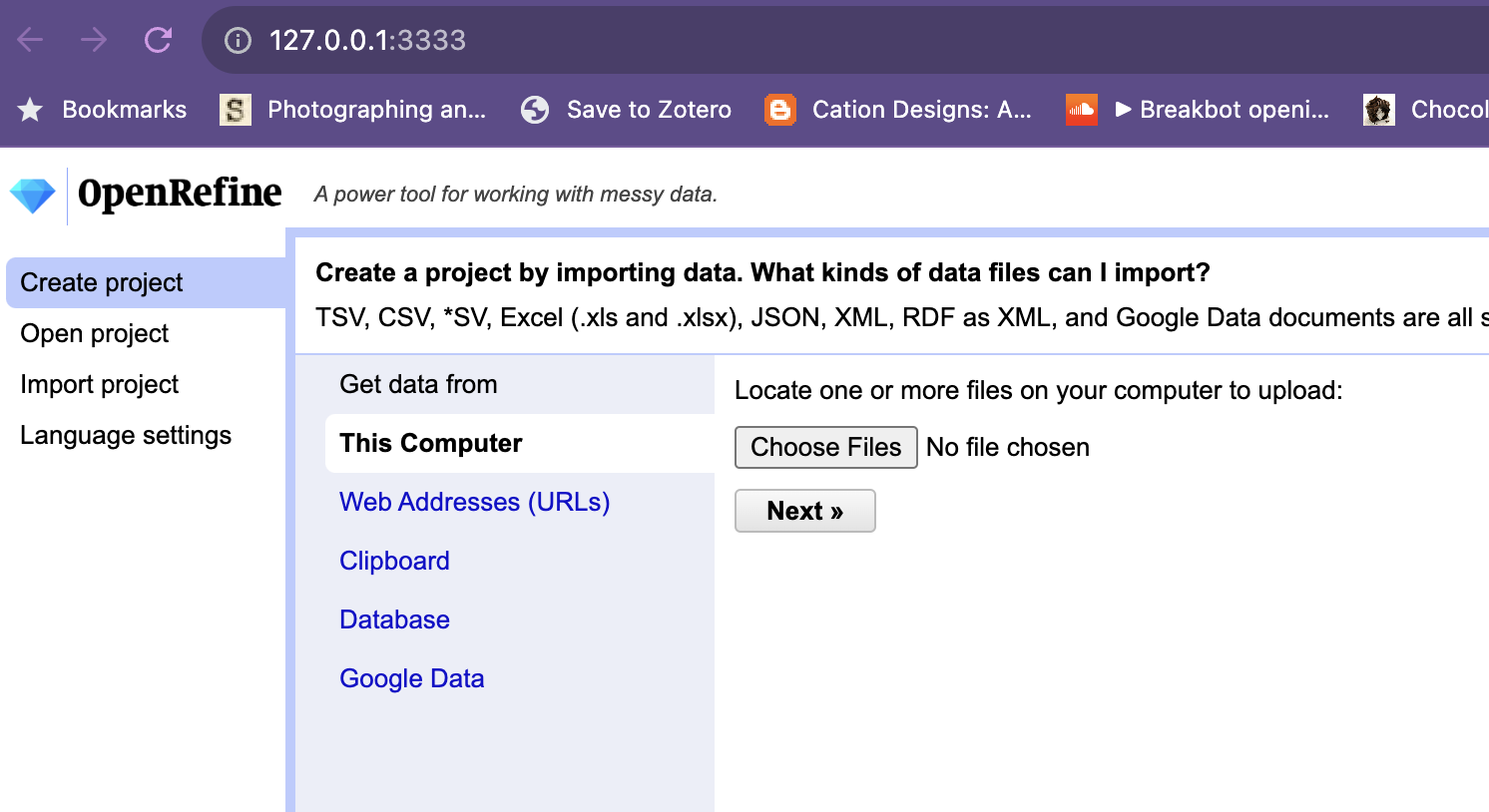Select This Computer data source
This screenshot has width=1489, height=812.
(x=431, y=444)
